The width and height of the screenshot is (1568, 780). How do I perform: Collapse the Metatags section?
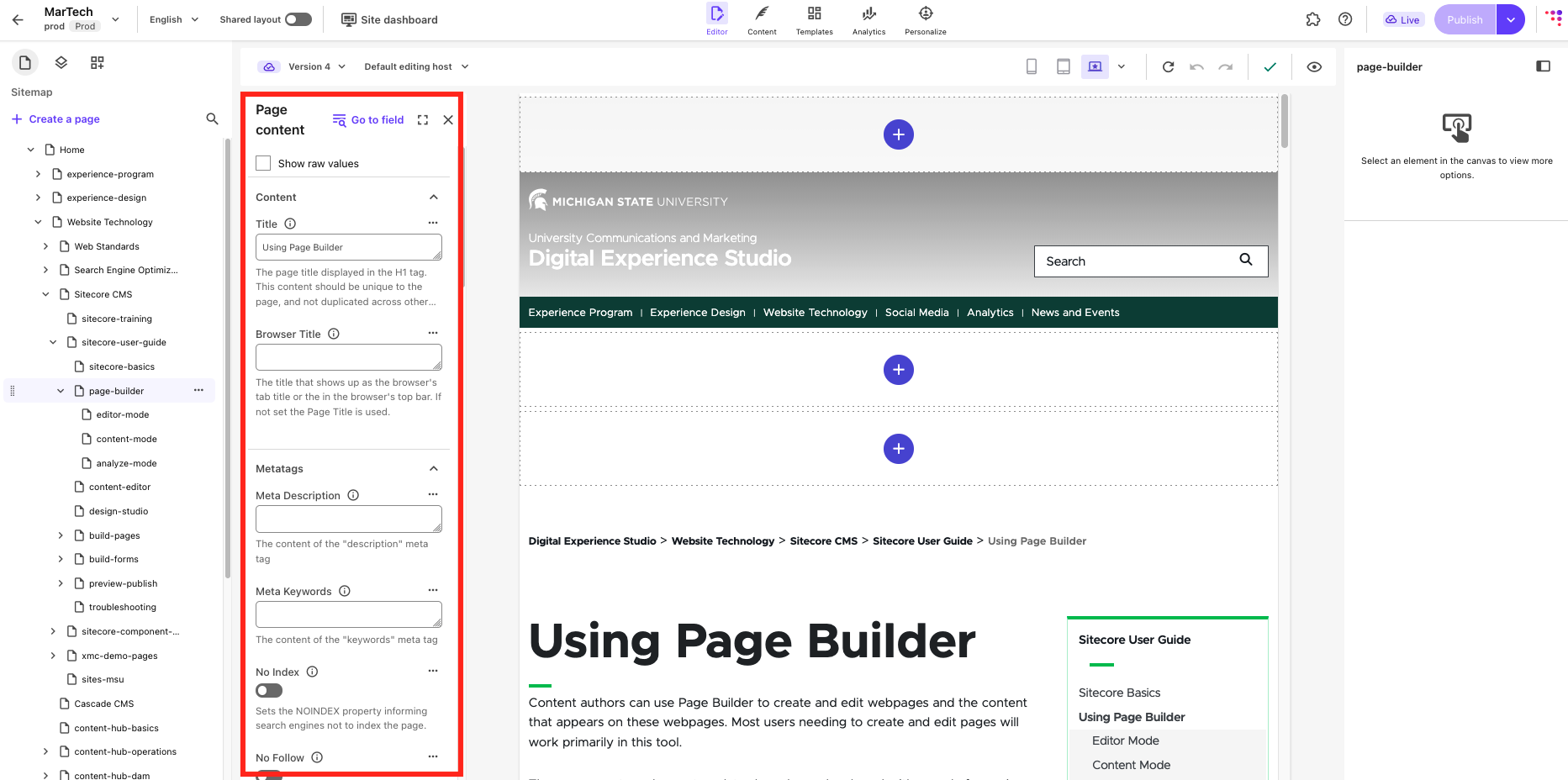pos(434,468)
